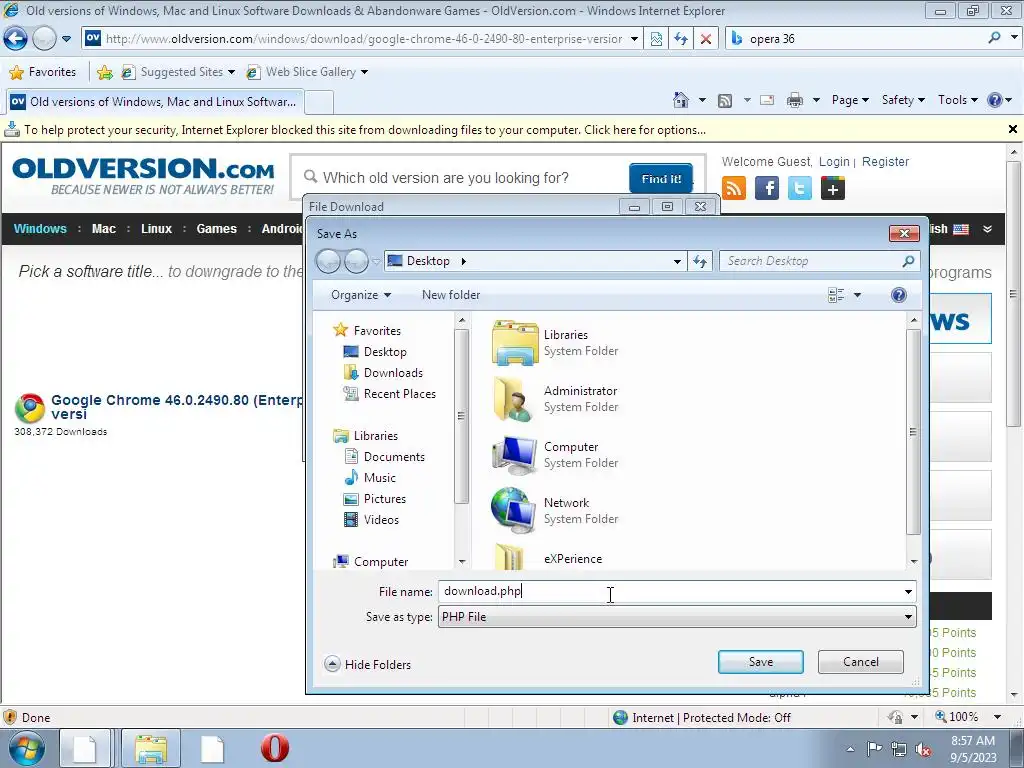This screenshot has width=1024, height=768.
Task: Open the Favorites star button
Action: click(43, 72)
